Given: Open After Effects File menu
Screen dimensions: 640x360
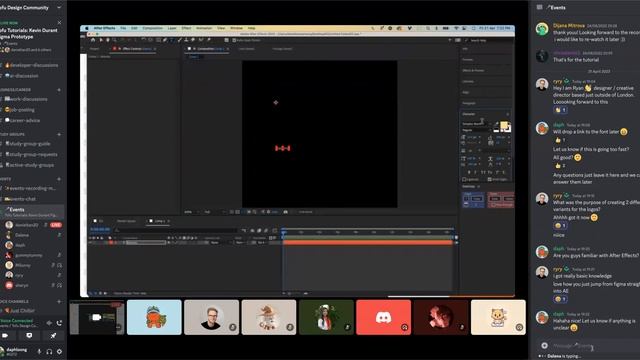Looking at the screenshot, I should coord(123,28).
